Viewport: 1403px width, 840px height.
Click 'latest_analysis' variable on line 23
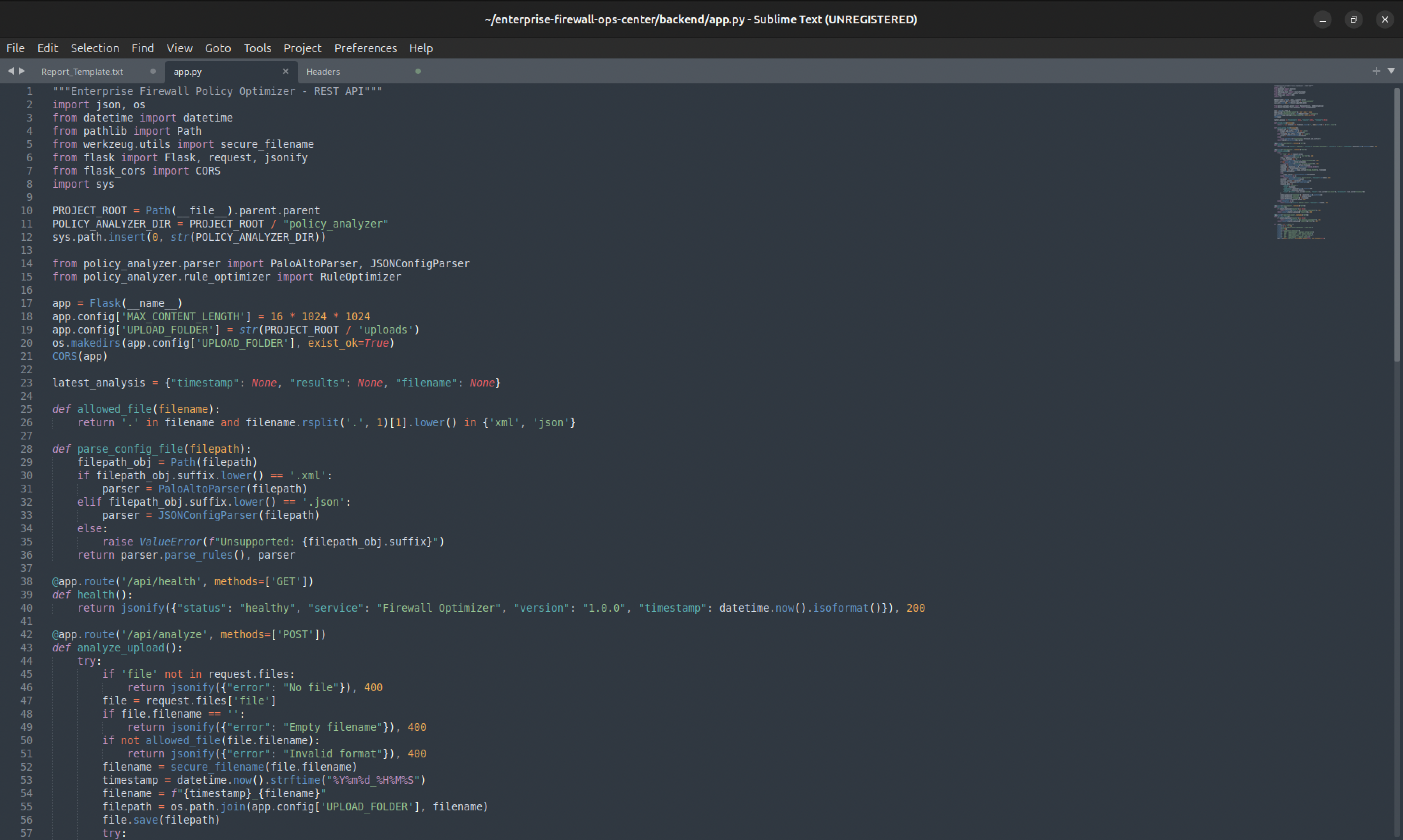point(99,383)
